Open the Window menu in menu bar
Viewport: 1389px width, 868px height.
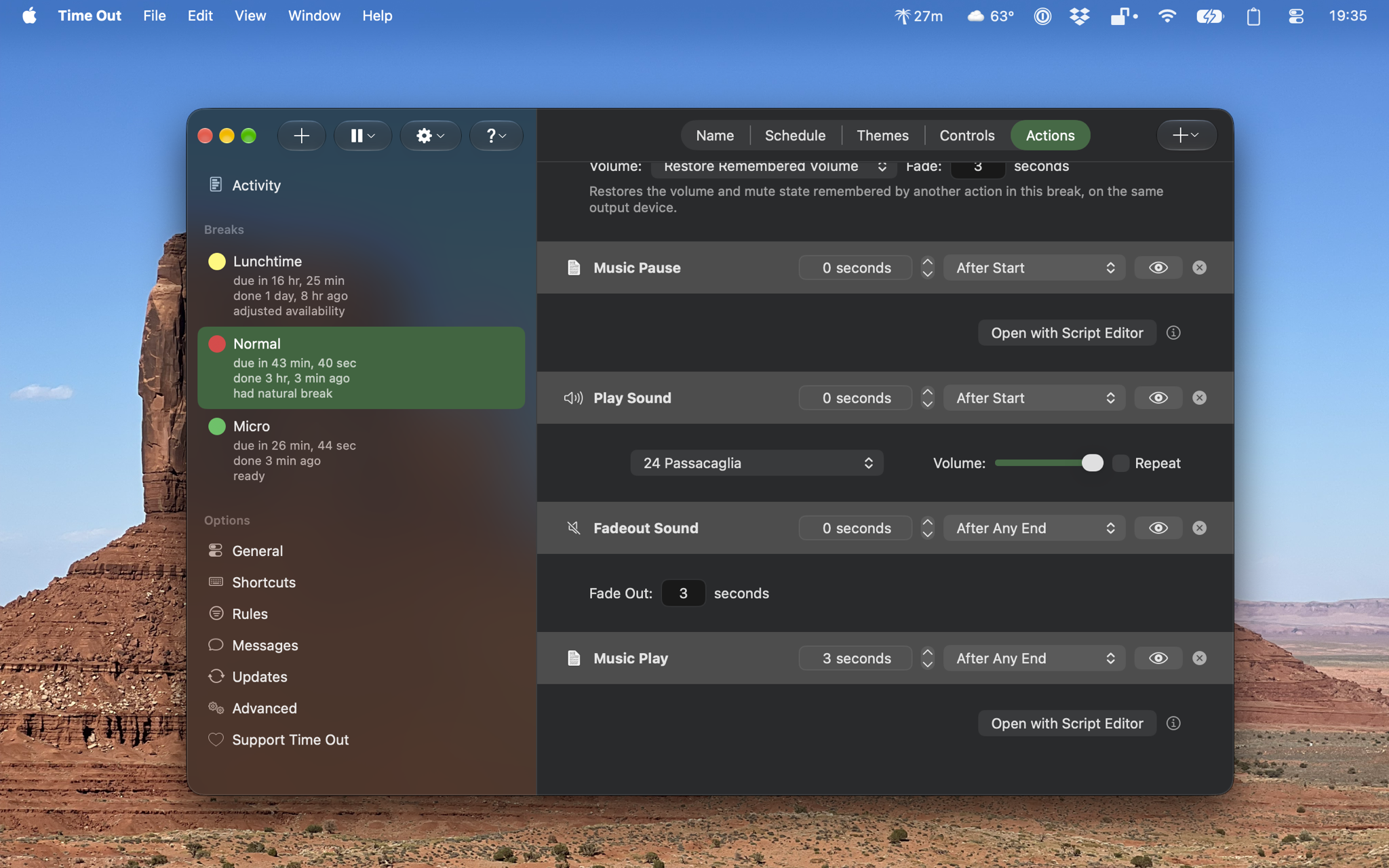[x=314, y=16]
